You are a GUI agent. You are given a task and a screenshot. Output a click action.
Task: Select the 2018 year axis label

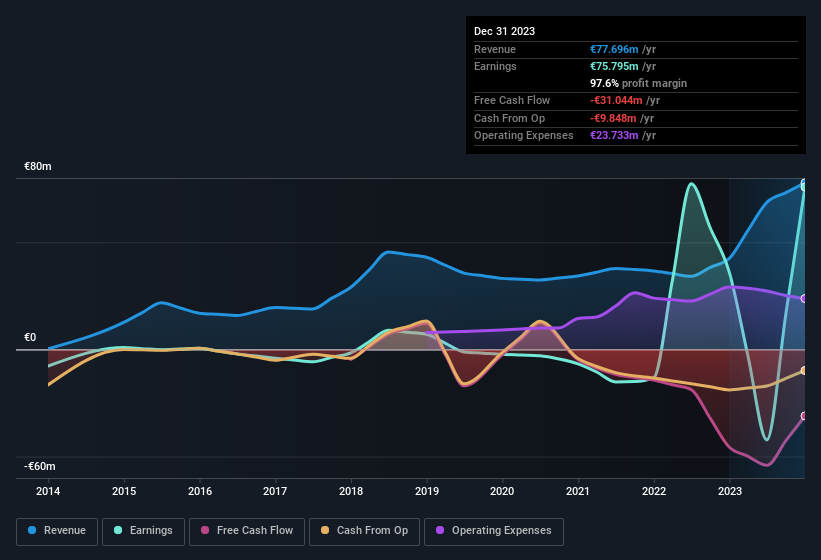(351, 491)
